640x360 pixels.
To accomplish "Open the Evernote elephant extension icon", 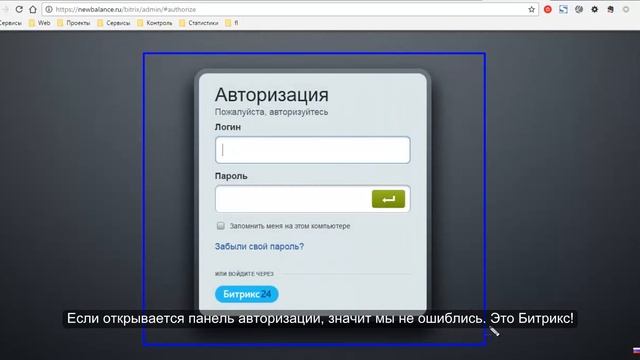I will point(611,9).
